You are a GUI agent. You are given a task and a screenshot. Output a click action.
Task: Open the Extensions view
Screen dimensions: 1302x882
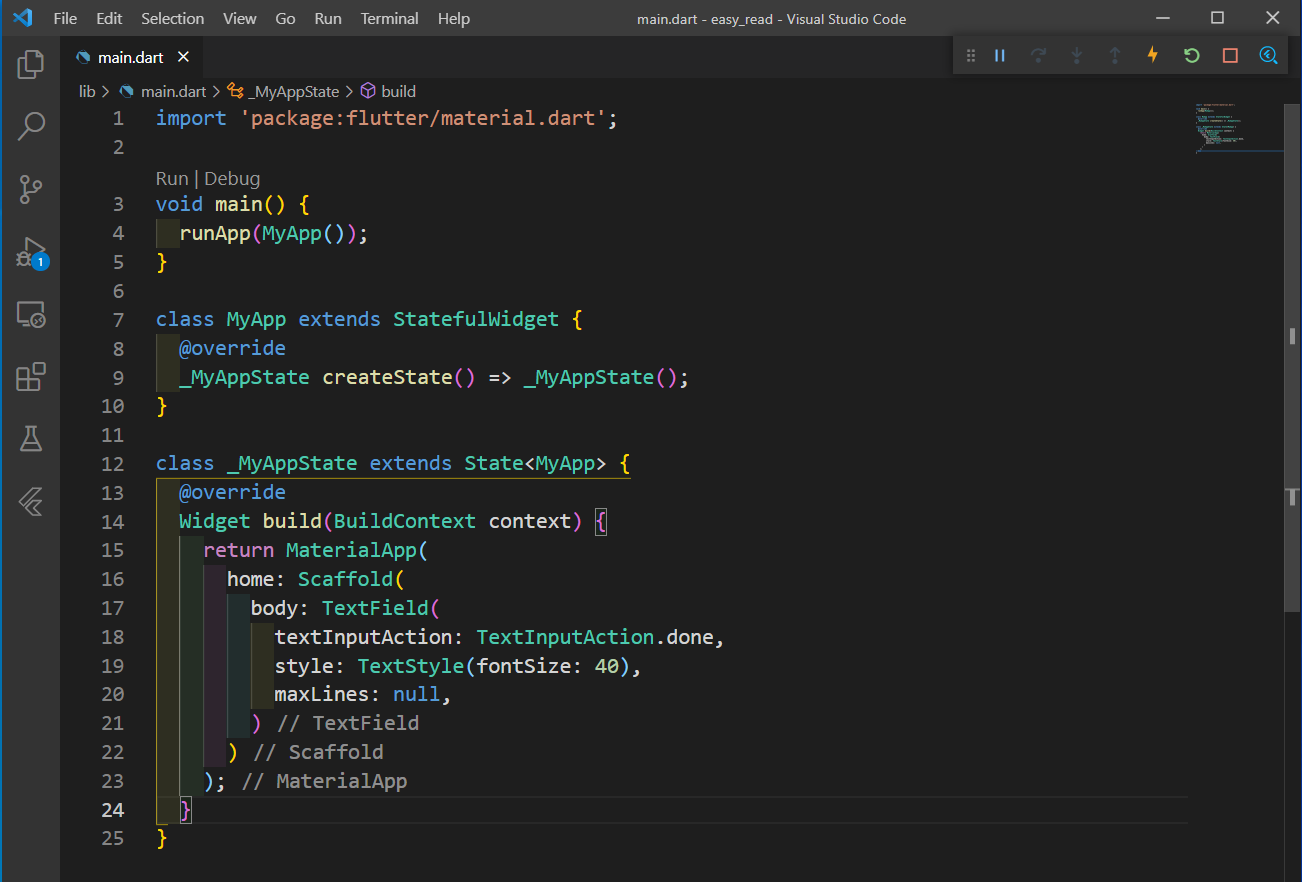31,377
